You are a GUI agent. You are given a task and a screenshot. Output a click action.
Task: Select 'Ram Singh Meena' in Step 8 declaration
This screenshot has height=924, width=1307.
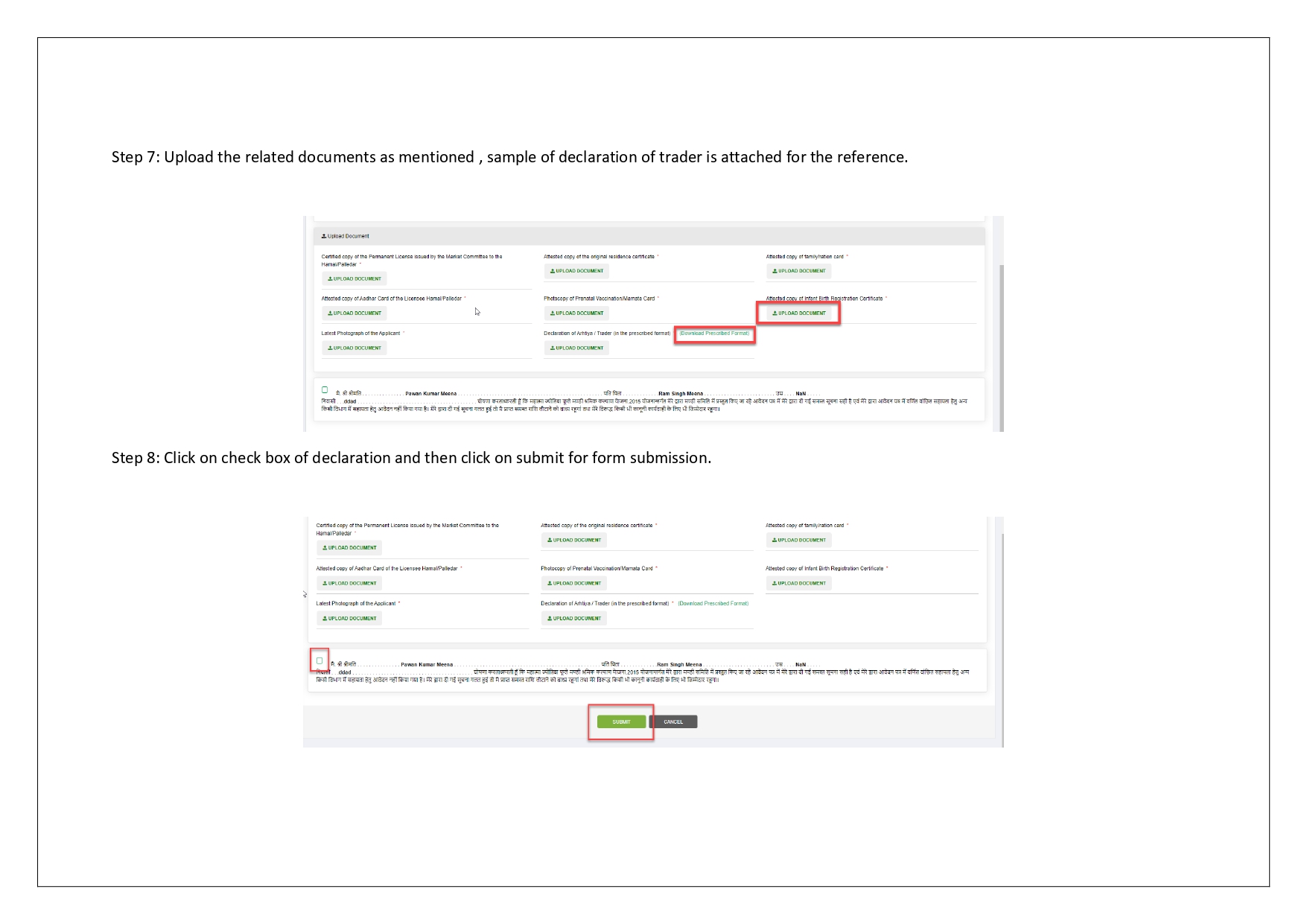[679, 665]
